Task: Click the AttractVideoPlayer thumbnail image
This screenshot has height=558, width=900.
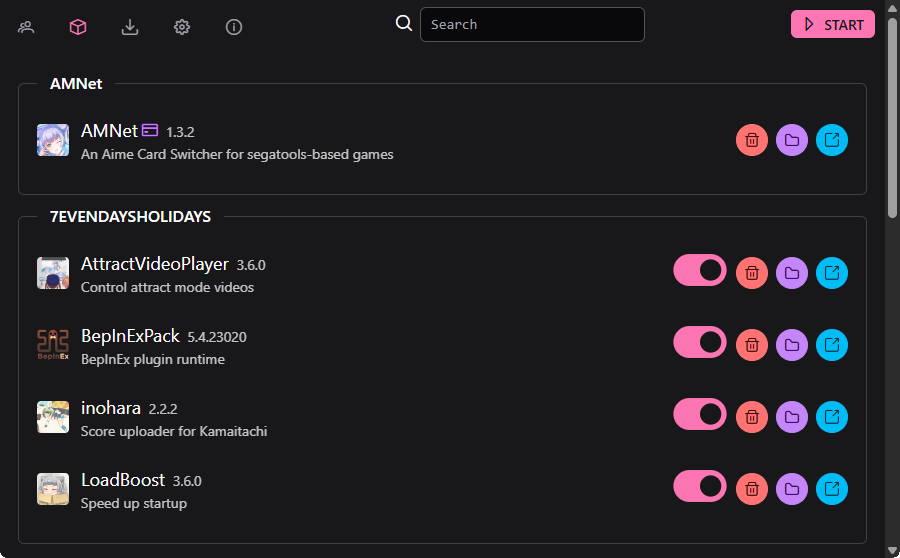Action: coord(53,273)
